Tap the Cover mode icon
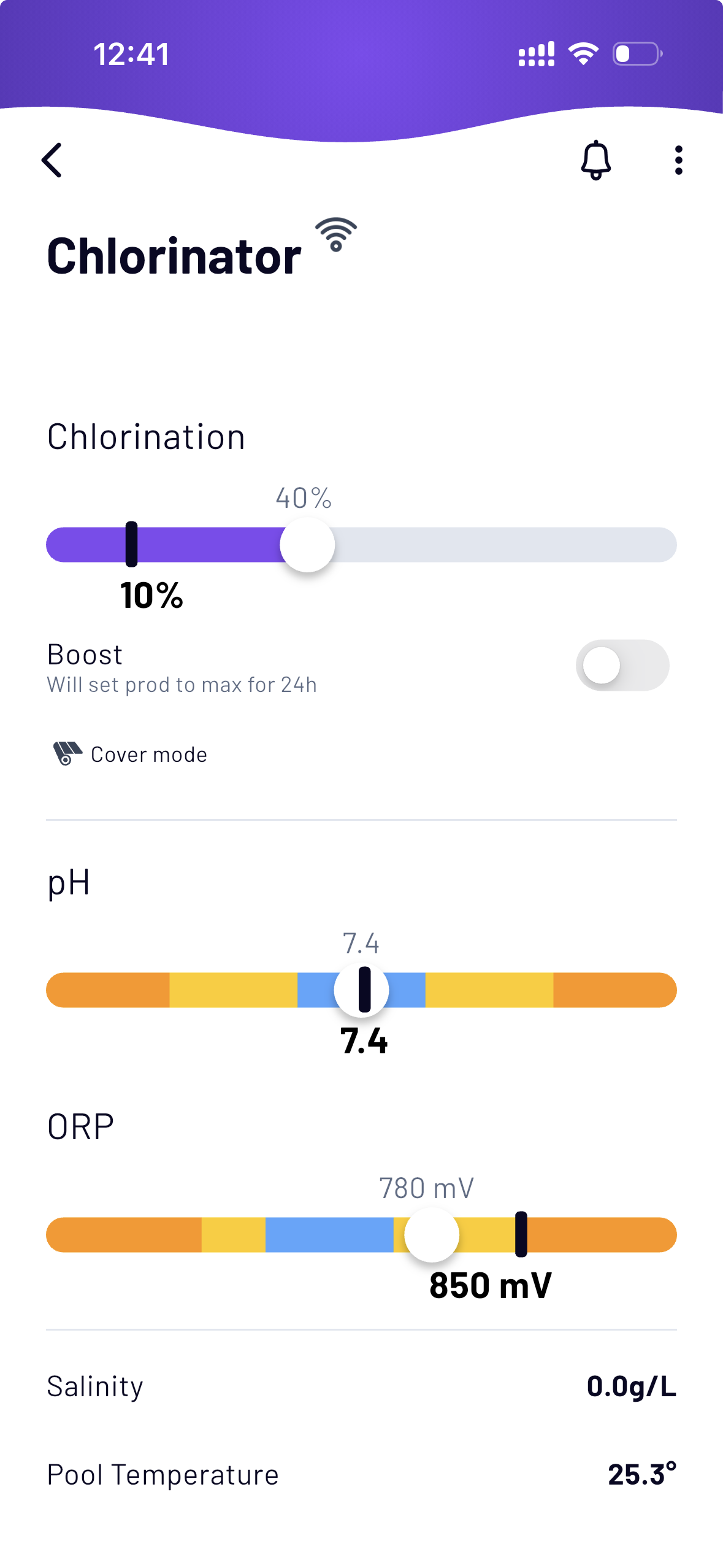Image resolution: width=723 pixels, height=1568 pixels. 67,753
